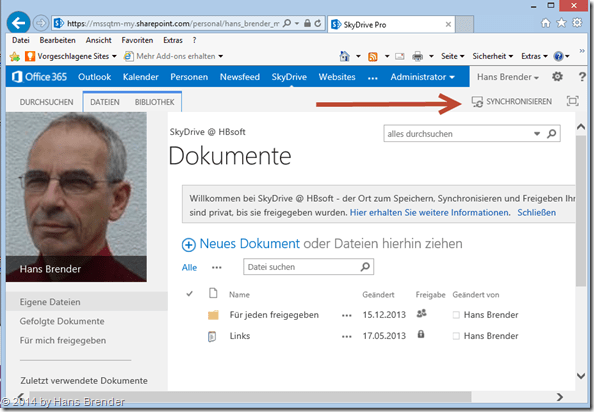Switch to the BIBLIOTHEK ribbon tab
The width and height of the screenshot is (594, 412).
pyautogui.click(x=155, y=102)
